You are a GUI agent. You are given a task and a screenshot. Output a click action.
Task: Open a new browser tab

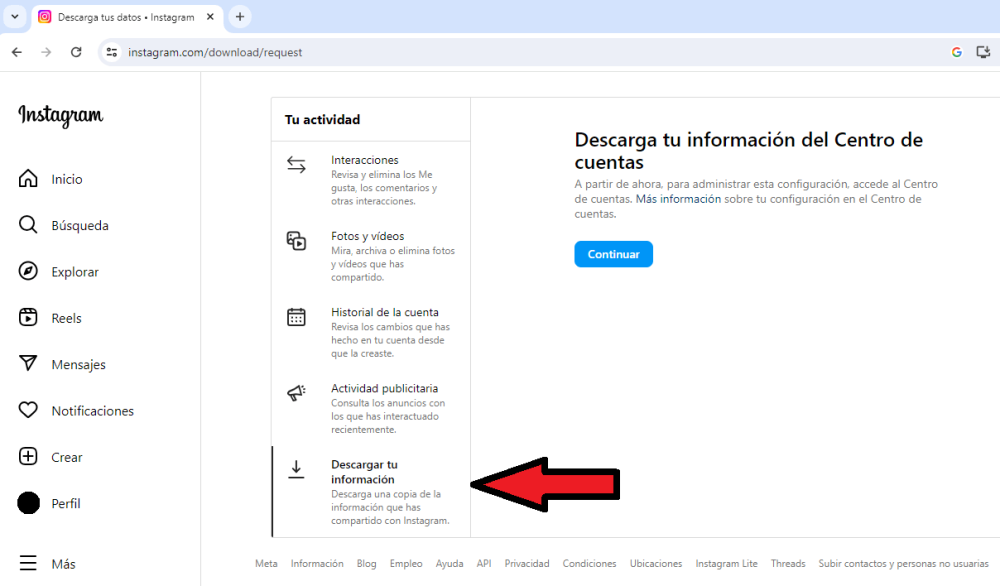click(240, 17)
